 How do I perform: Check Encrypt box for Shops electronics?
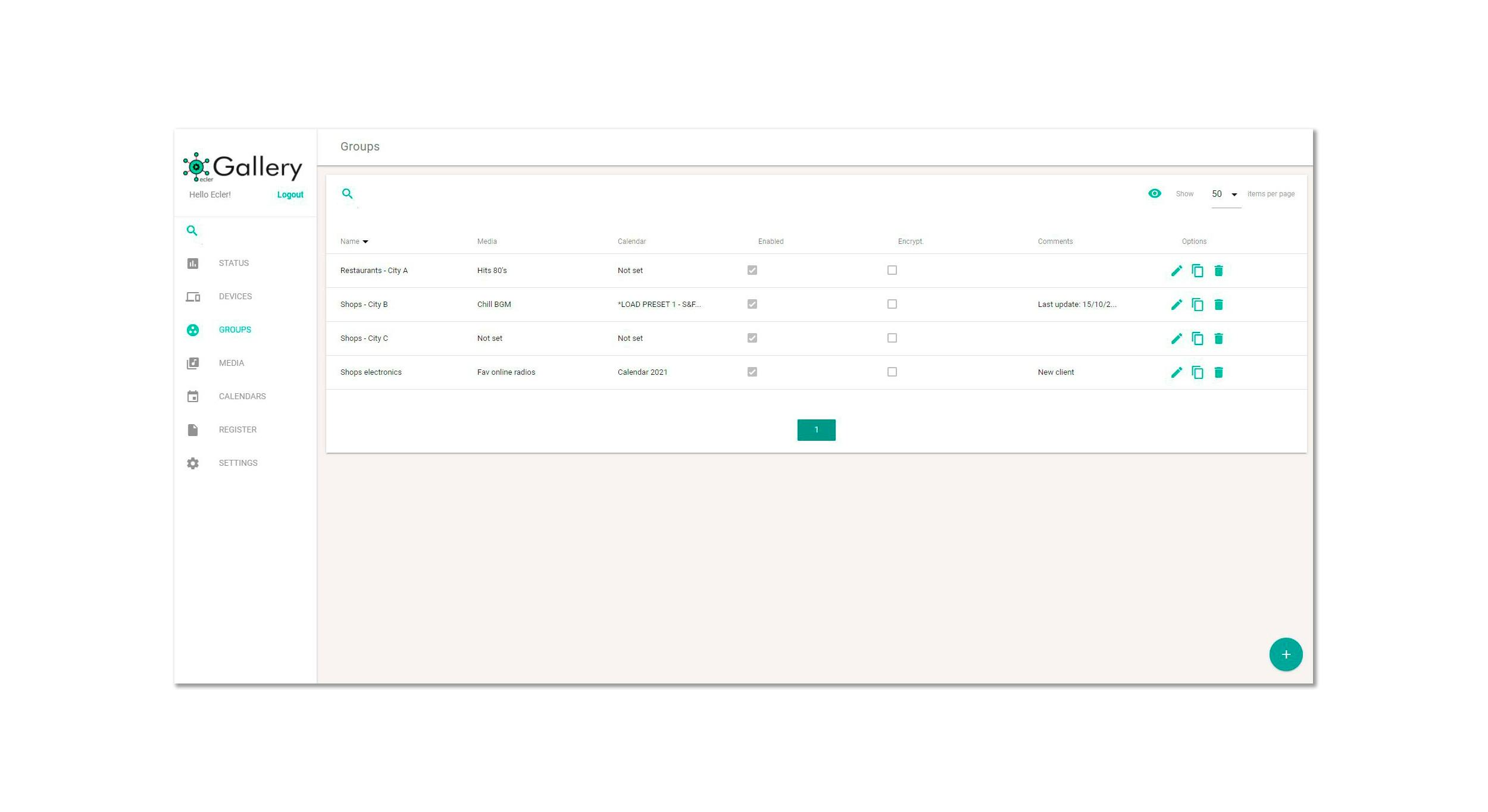892,372
